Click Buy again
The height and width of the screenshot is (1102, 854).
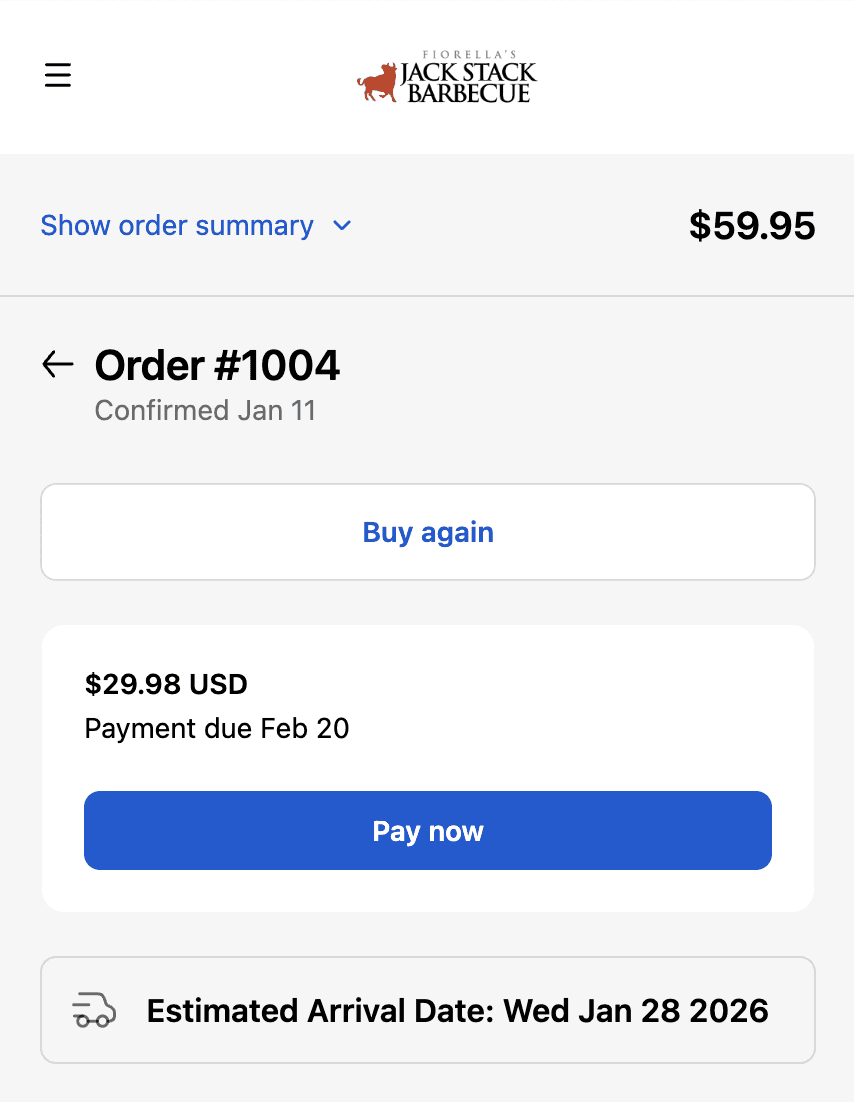[x=427, y=531]
